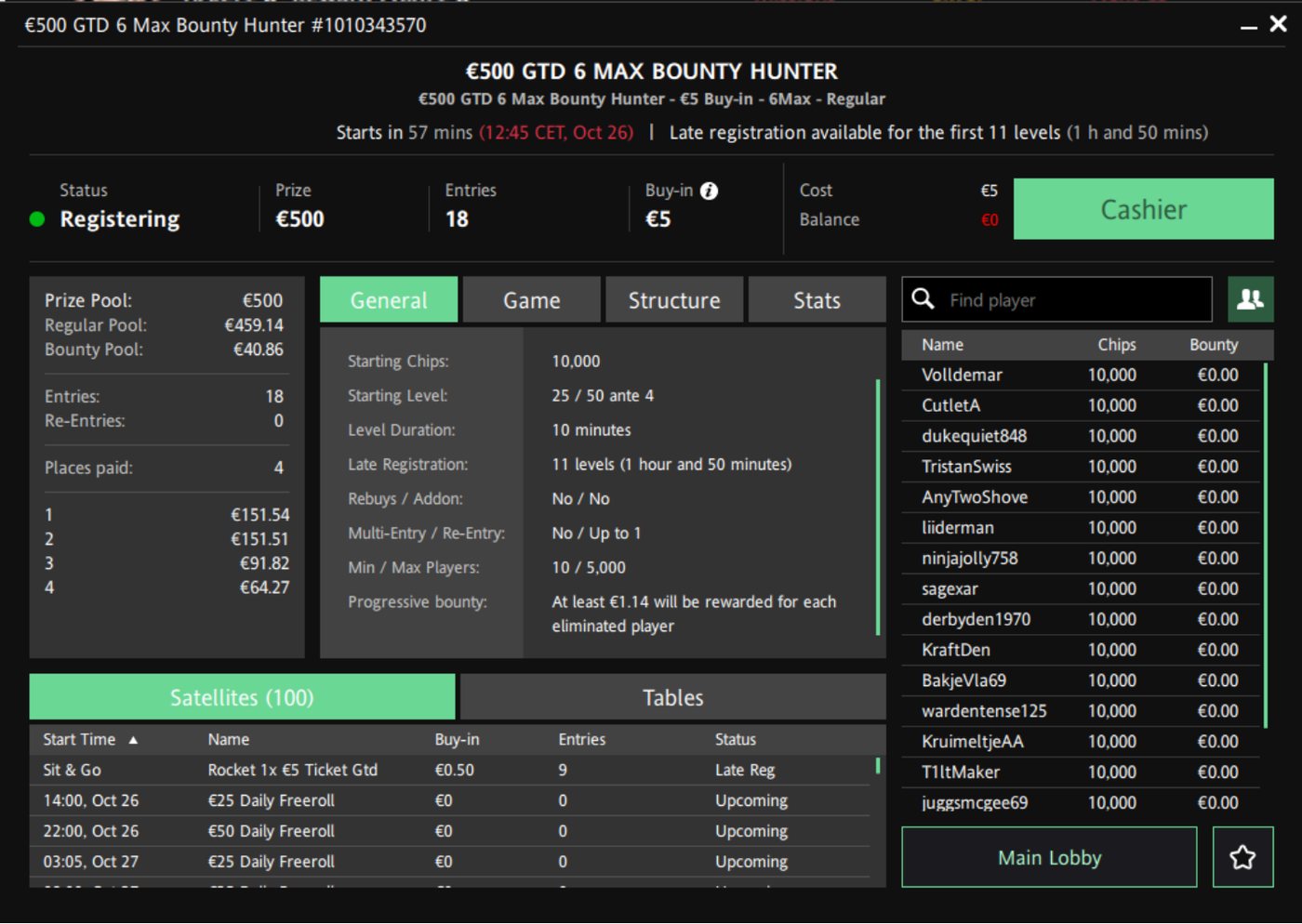Click the favorite star button

point(1242,857)
